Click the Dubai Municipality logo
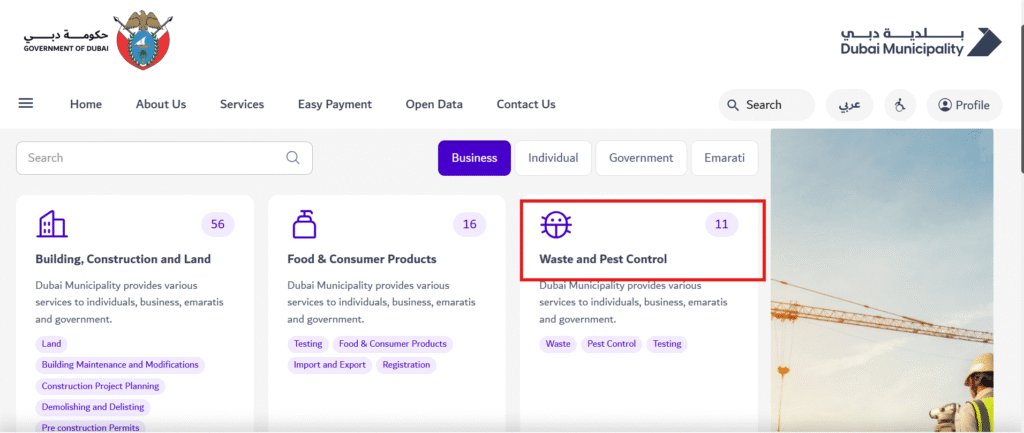The width and height of the screenshot is (1024, 433). click(920, 41)
